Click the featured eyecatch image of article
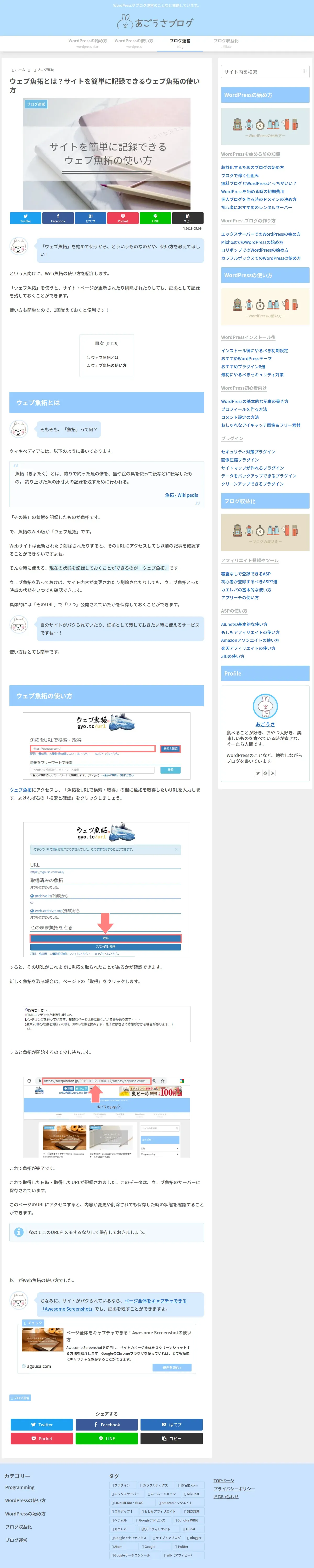The height and width of the screenshot is (1568, 314). (x=107, y=154)
